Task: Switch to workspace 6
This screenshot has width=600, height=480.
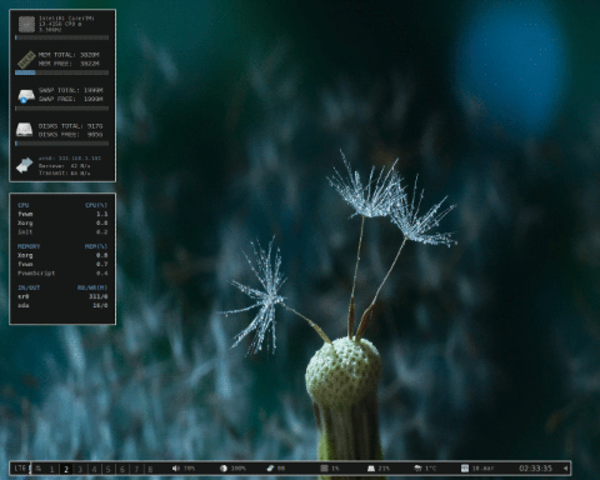Action: 122,469
